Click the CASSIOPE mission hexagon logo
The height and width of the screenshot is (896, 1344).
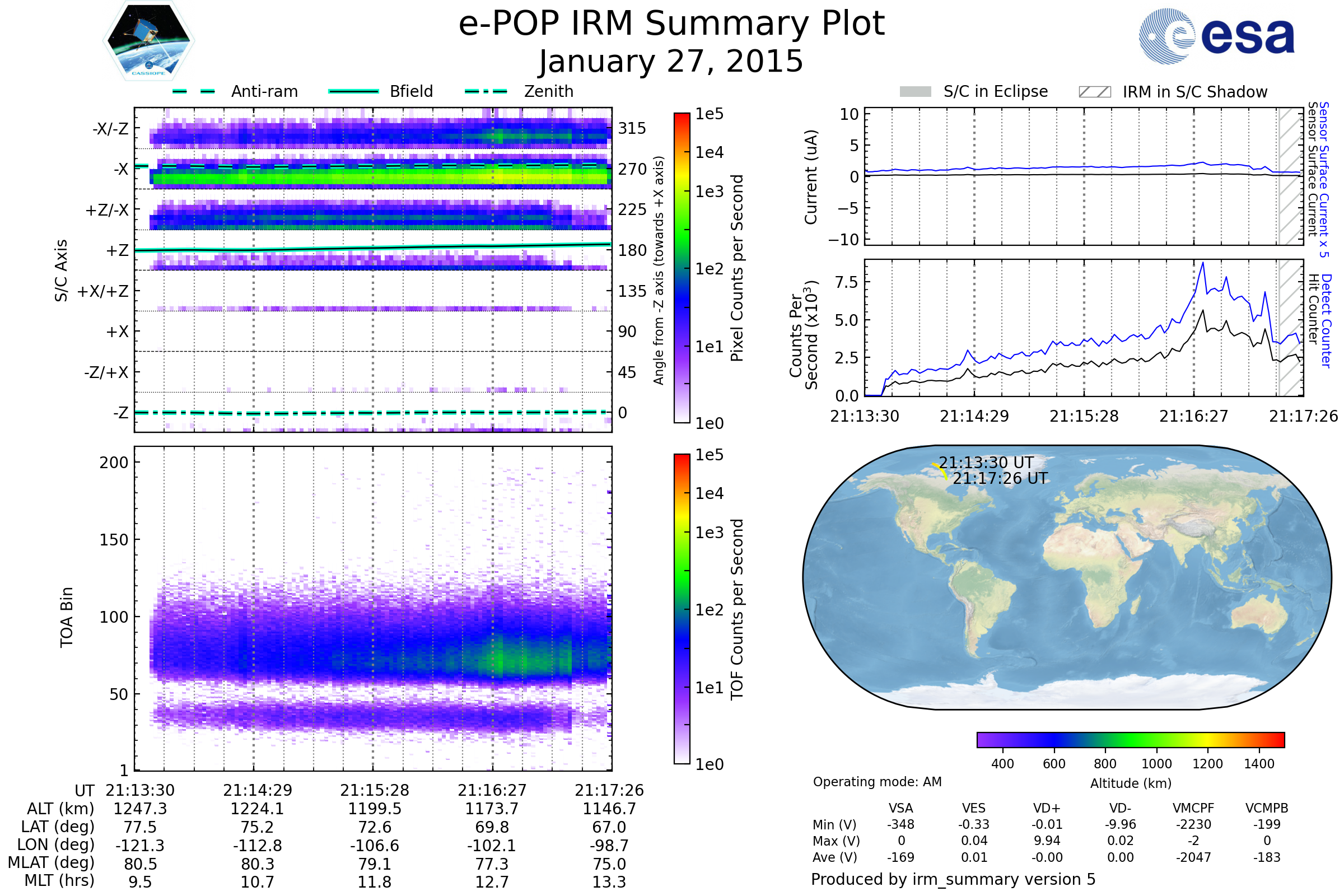click(x=148, y=41)
